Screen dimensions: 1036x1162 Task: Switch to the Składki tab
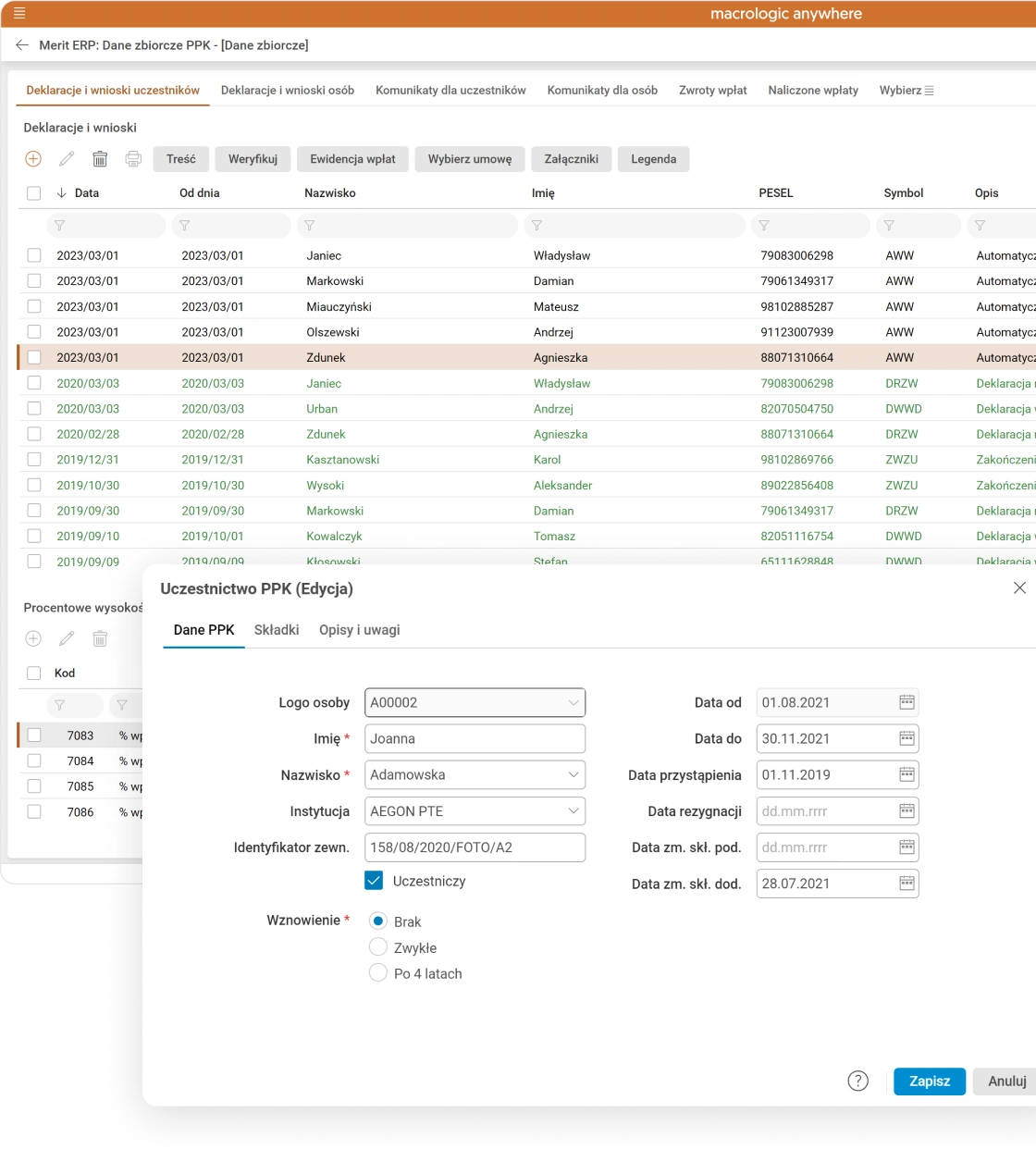click(276, 630)
